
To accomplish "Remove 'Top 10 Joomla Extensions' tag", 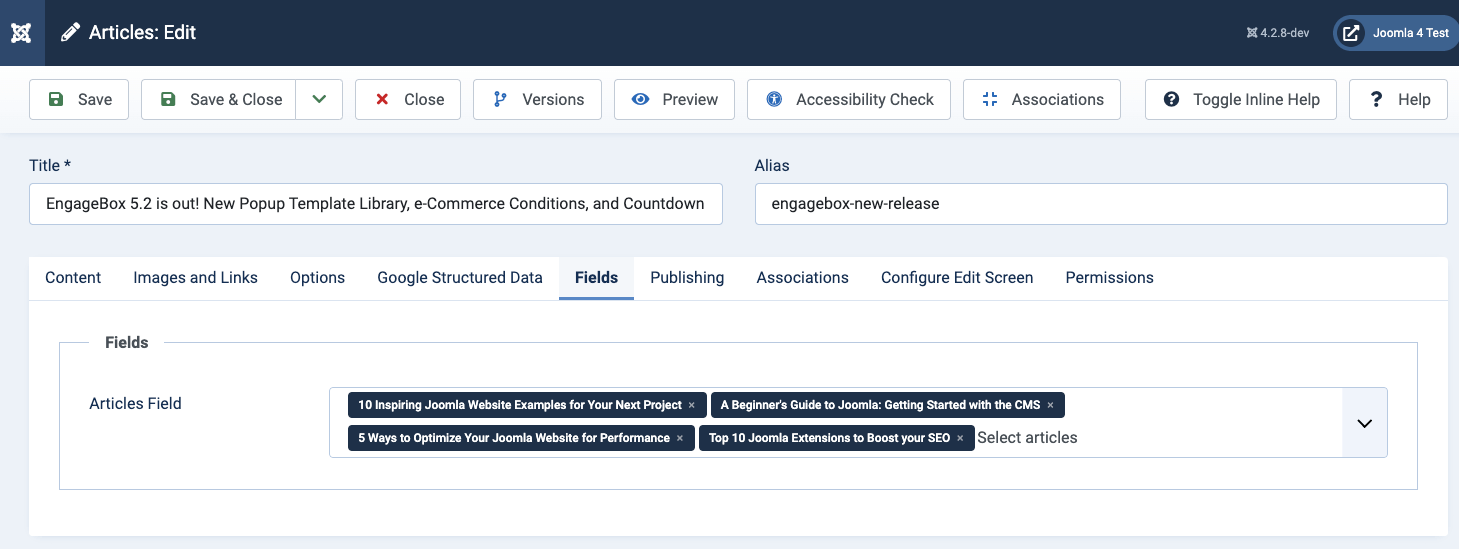I will click(x=960, y=438).
